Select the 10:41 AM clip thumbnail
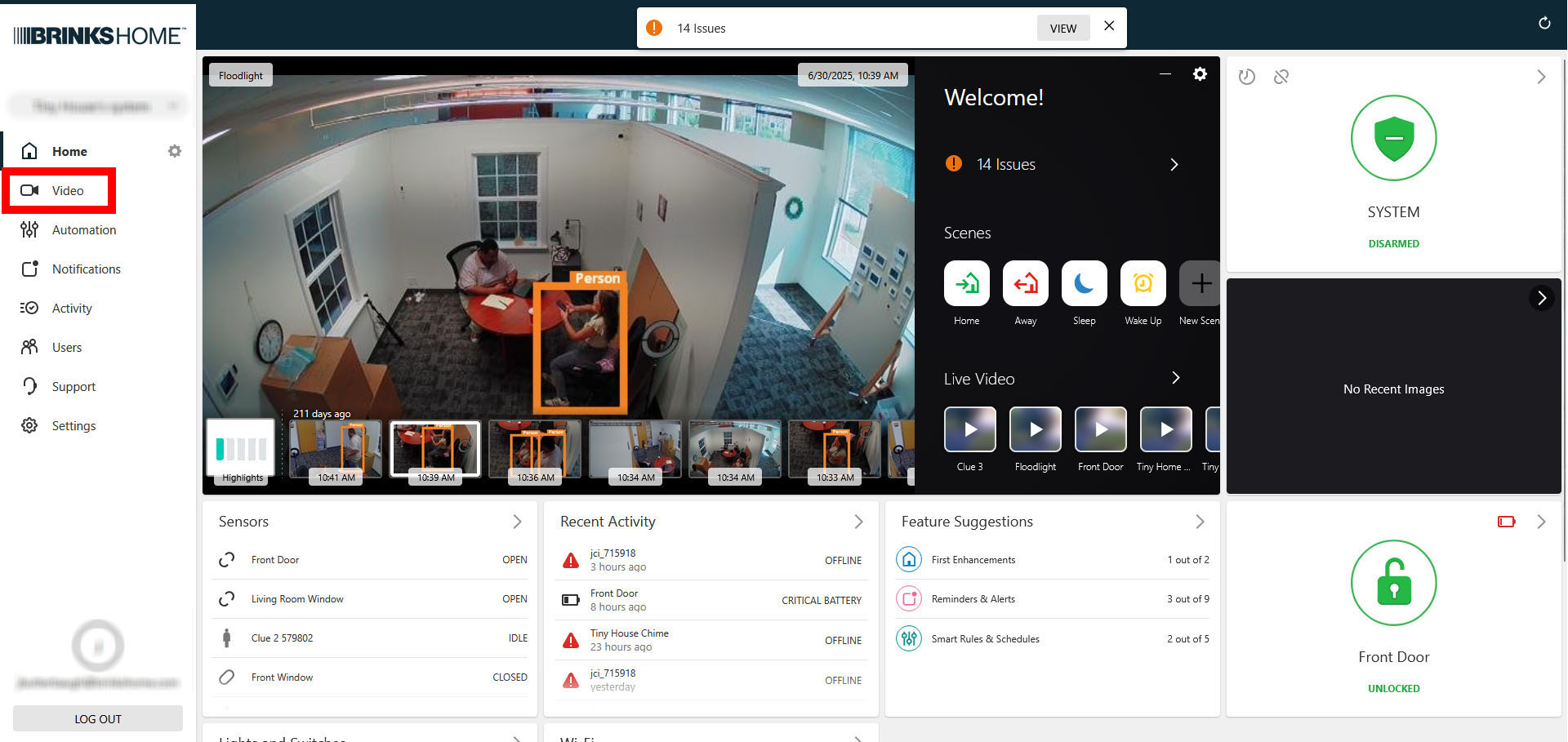Screen dimensions: 1568x742 coord(336,450)
